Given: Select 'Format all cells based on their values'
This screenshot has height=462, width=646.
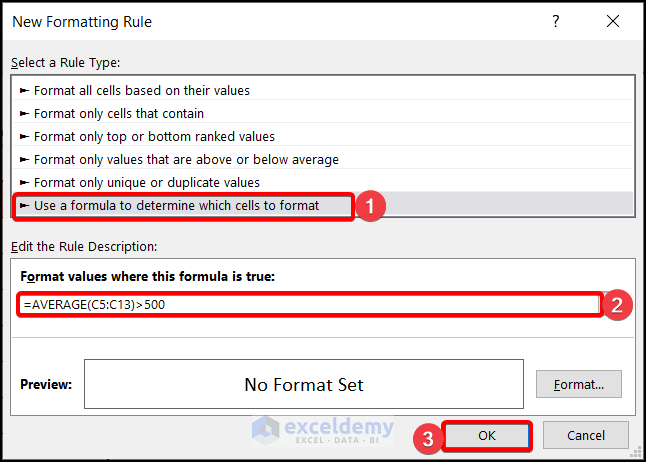Looking at the screenshot, I should point(141,90).
